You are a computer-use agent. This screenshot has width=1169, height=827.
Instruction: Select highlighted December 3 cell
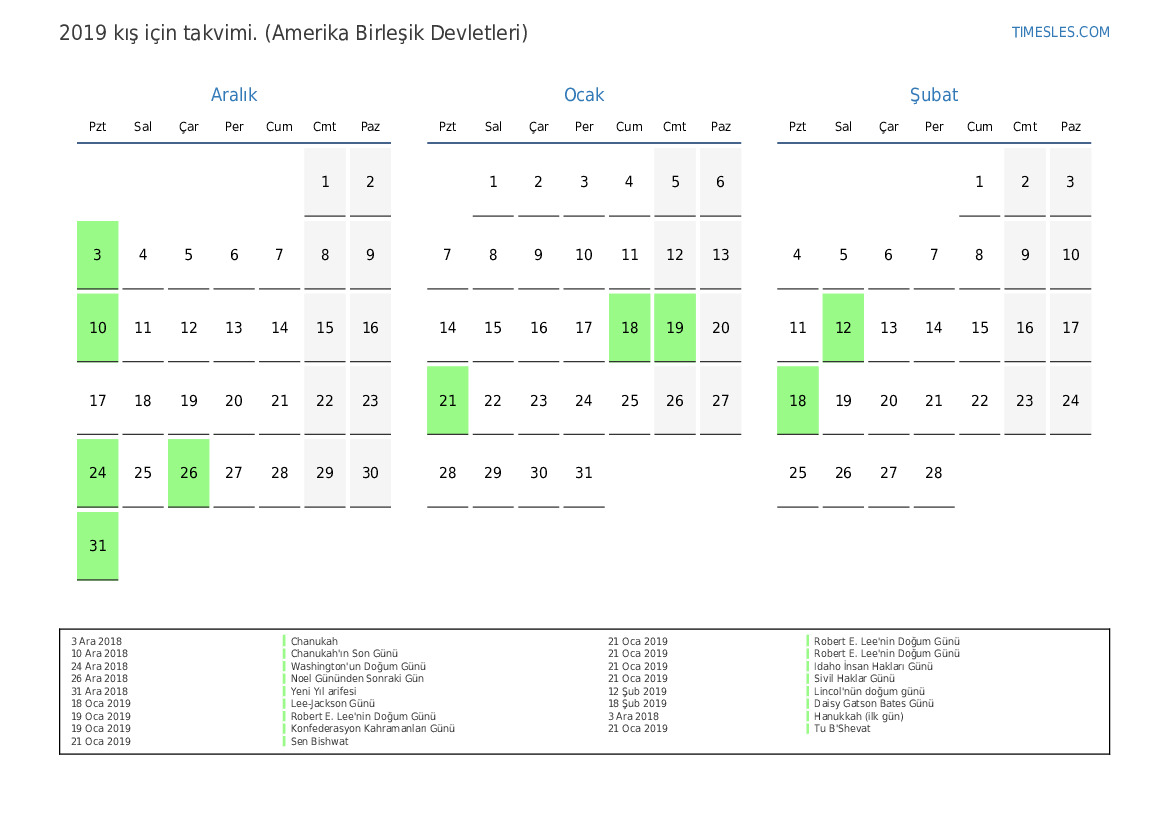pos(97,255)
